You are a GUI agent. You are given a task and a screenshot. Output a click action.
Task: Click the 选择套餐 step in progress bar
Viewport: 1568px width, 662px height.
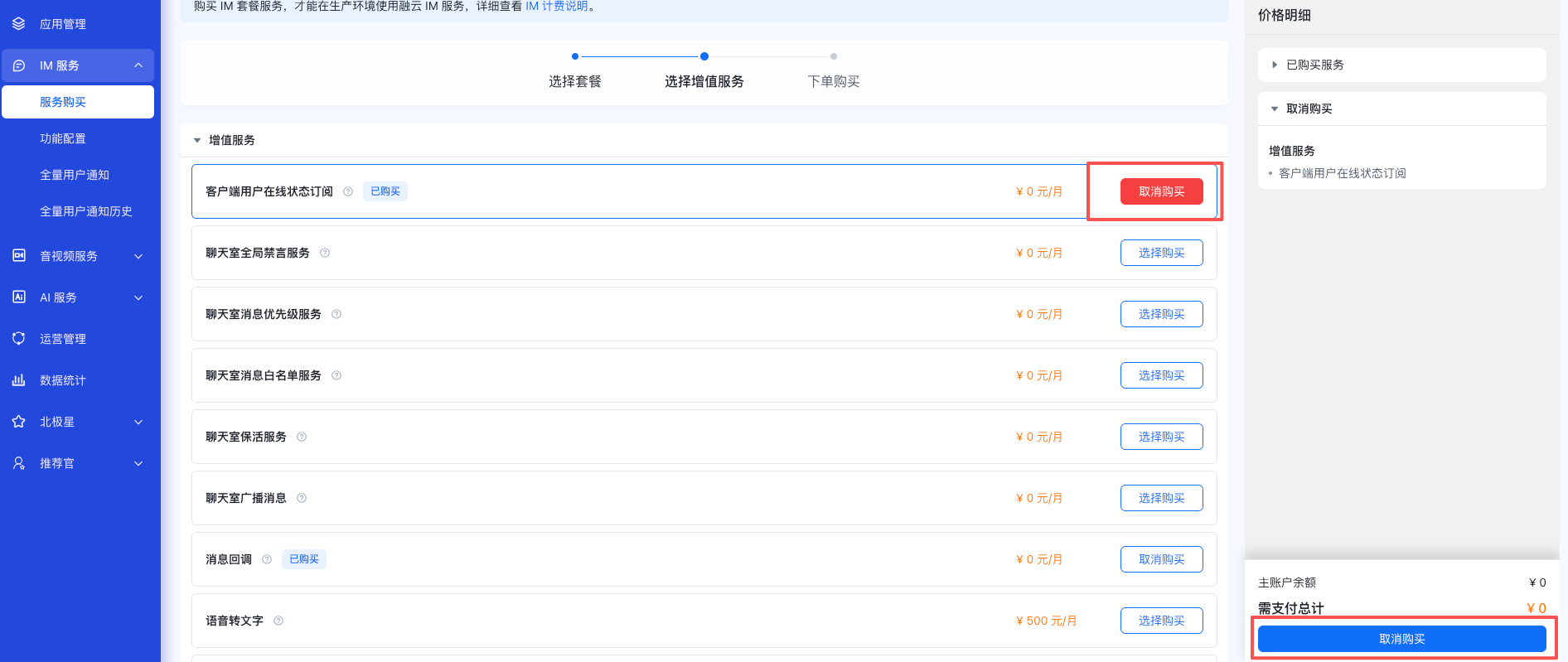(575, 81)
